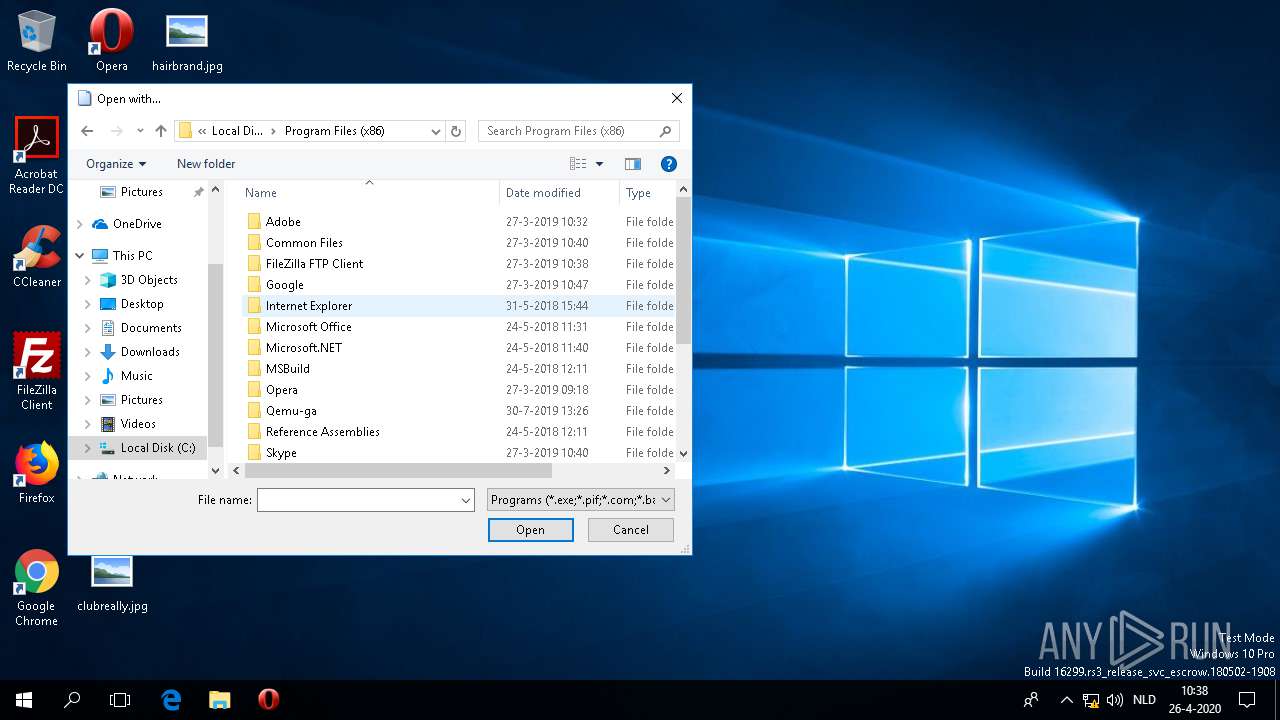
Task: Sort by Date modified column header
Action: [559, 193]
